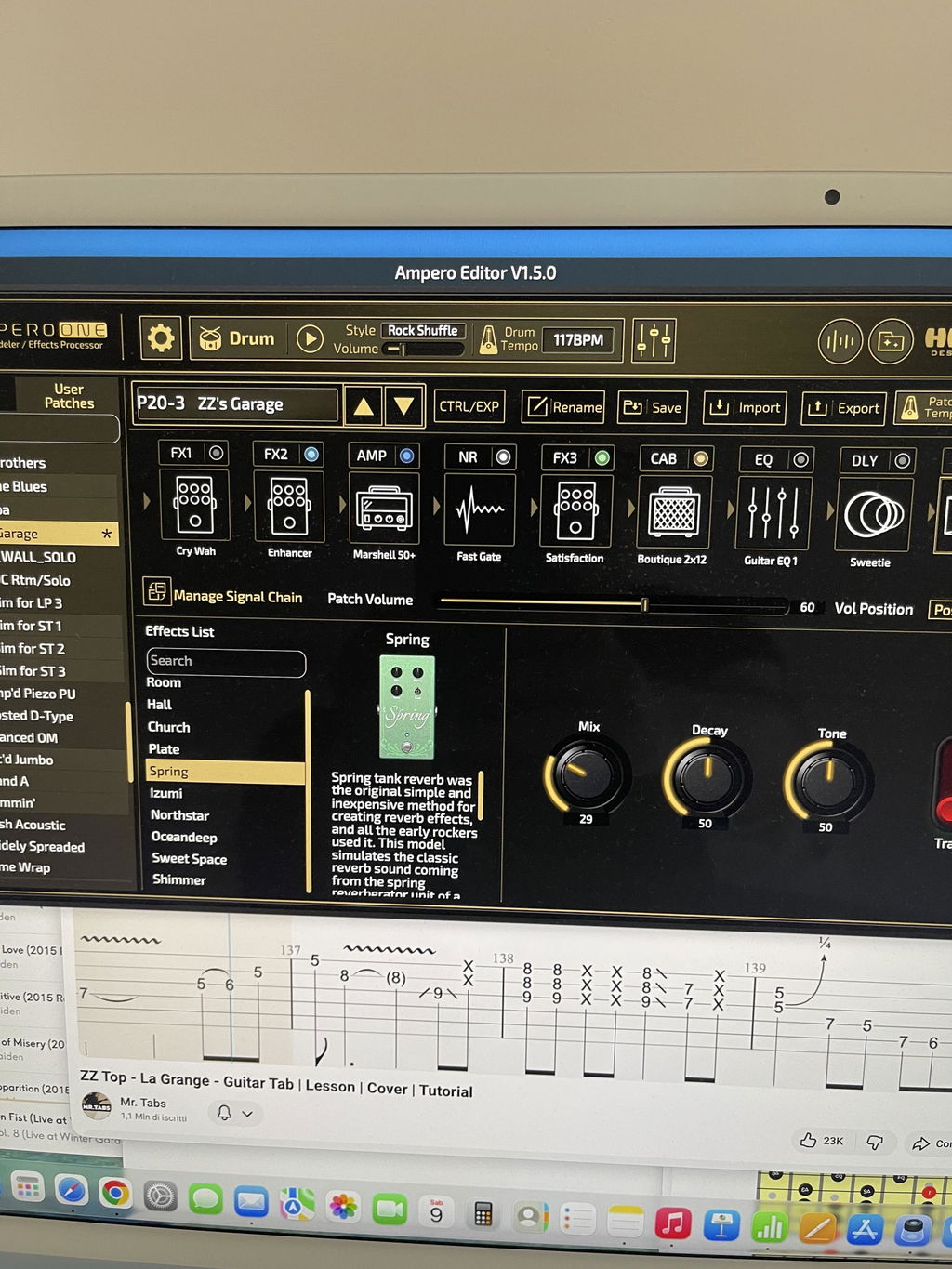Image resolution: width=952 pixels, height=1269 pixels.
Task: Select the Satisfaction pedal in FX3
Action: click(575, 510)
